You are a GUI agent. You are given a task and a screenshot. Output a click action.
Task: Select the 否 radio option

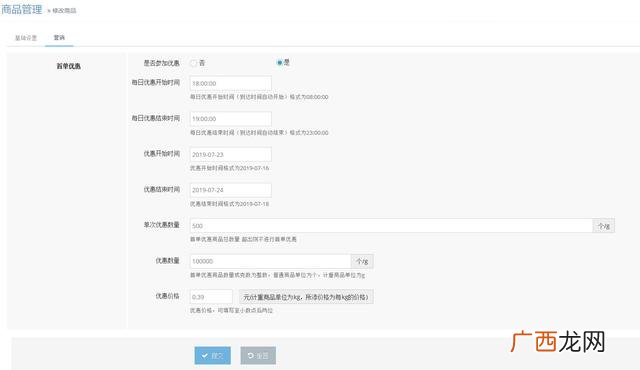coord(193,63)
